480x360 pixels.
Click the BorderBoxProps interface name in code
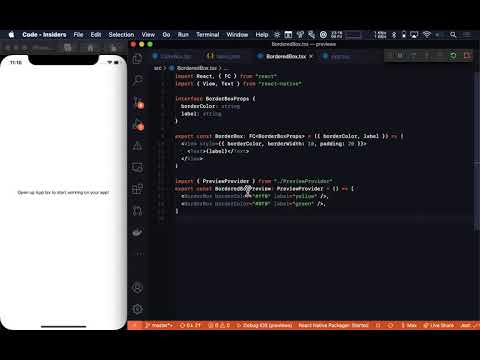(x=227, y=99)
